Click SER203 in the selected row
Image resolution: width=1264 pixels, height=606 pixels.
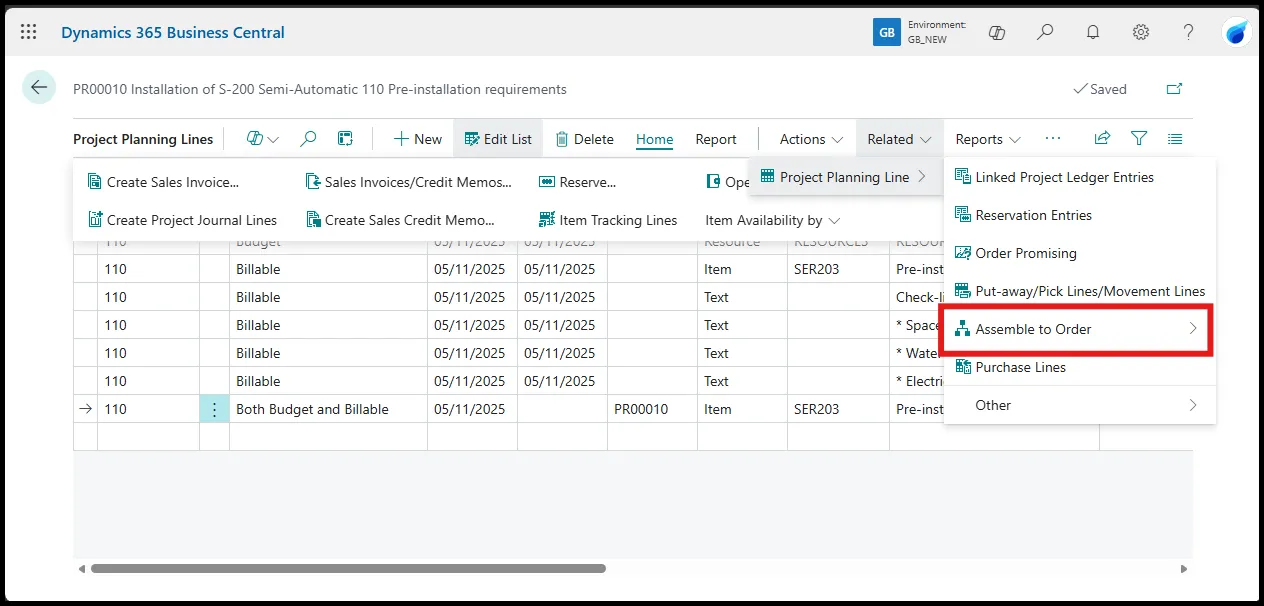(838, 409)
